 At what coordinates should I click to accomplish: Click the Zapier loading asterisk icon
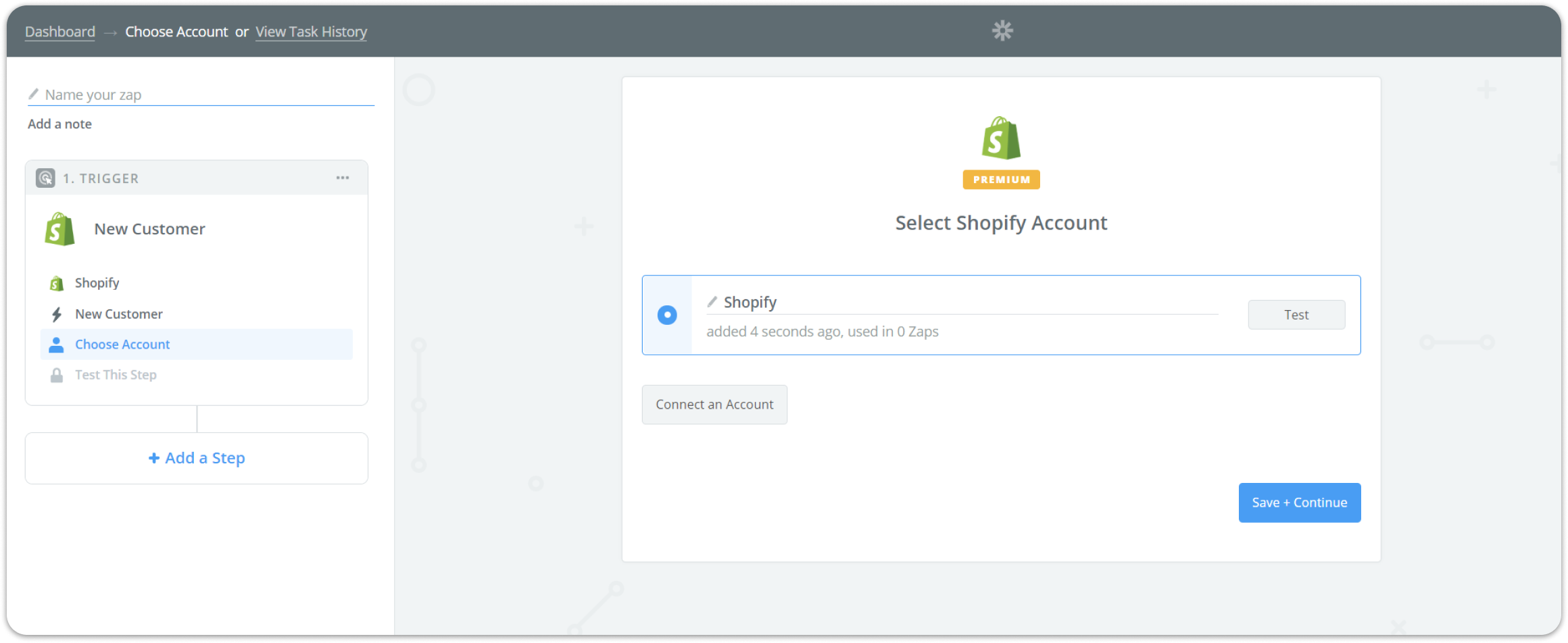click(x=1002, y=30)
